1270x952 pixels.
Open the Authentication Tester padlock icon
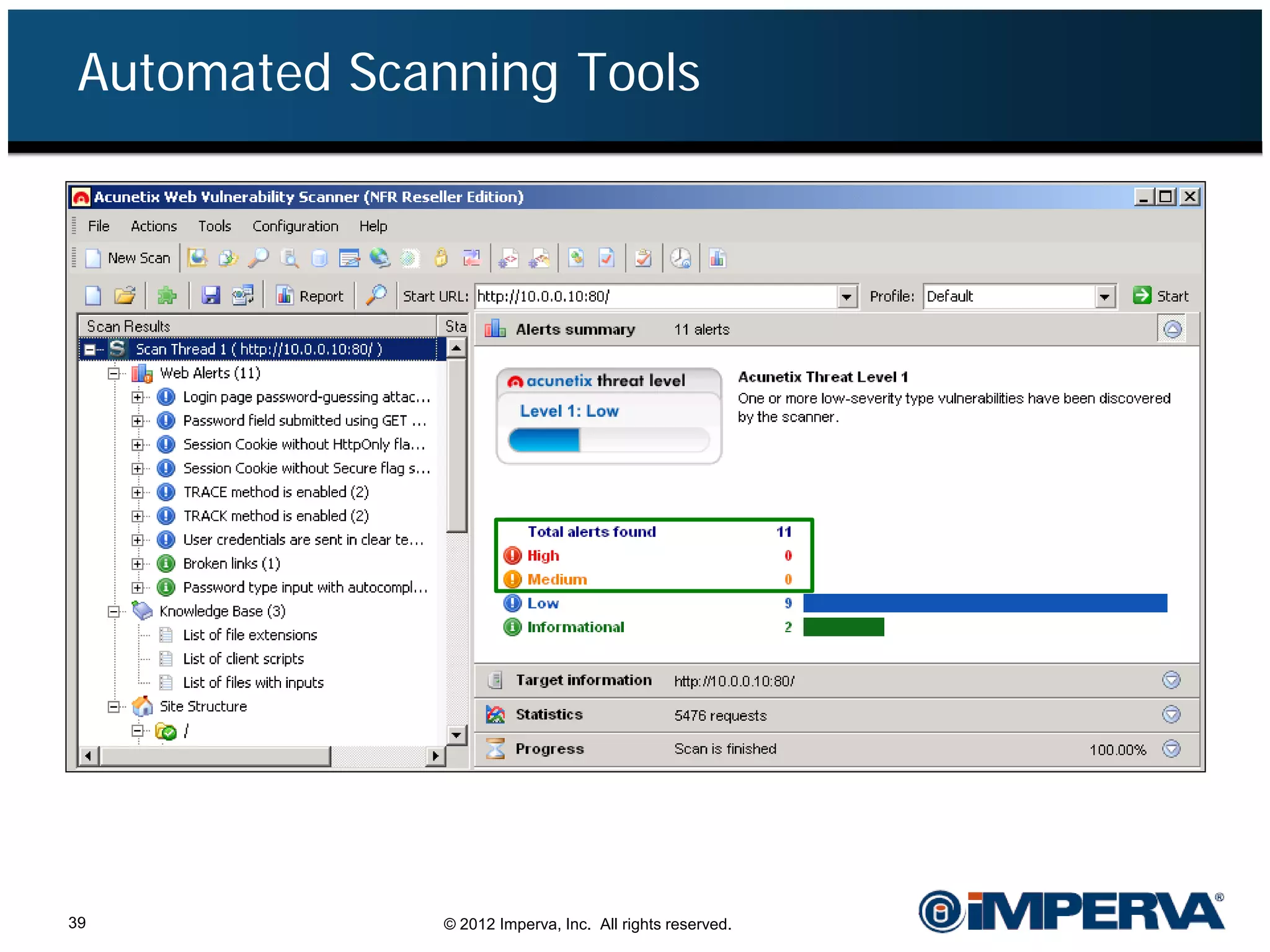click(x=441, y=258)
